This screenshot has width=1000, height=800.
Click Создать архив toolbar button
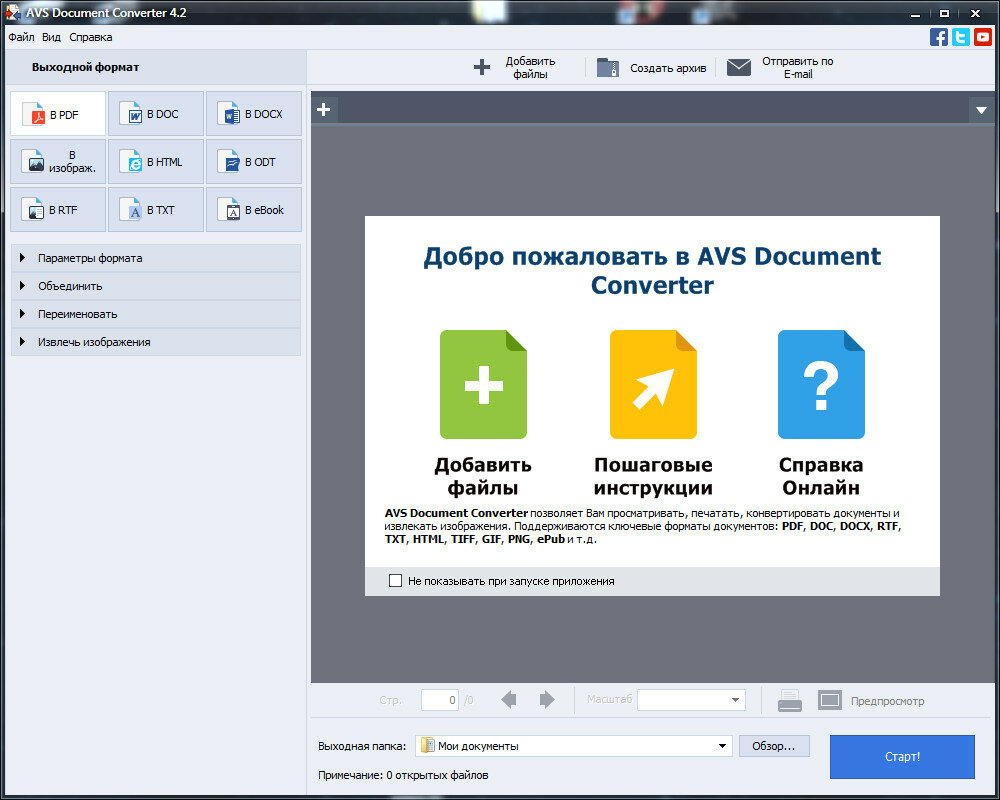pos(651,68)
